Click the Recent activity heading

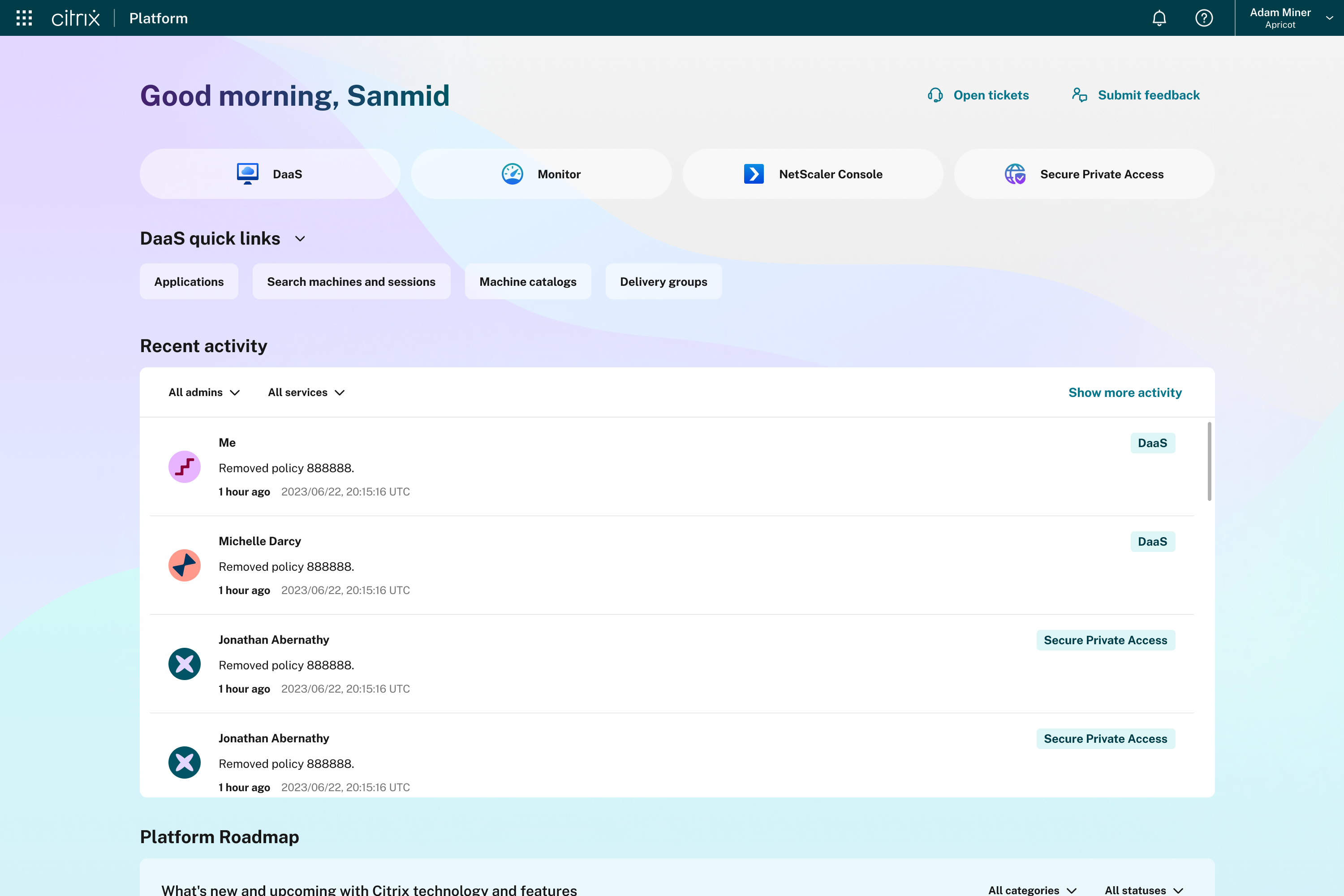click(203, 346)
